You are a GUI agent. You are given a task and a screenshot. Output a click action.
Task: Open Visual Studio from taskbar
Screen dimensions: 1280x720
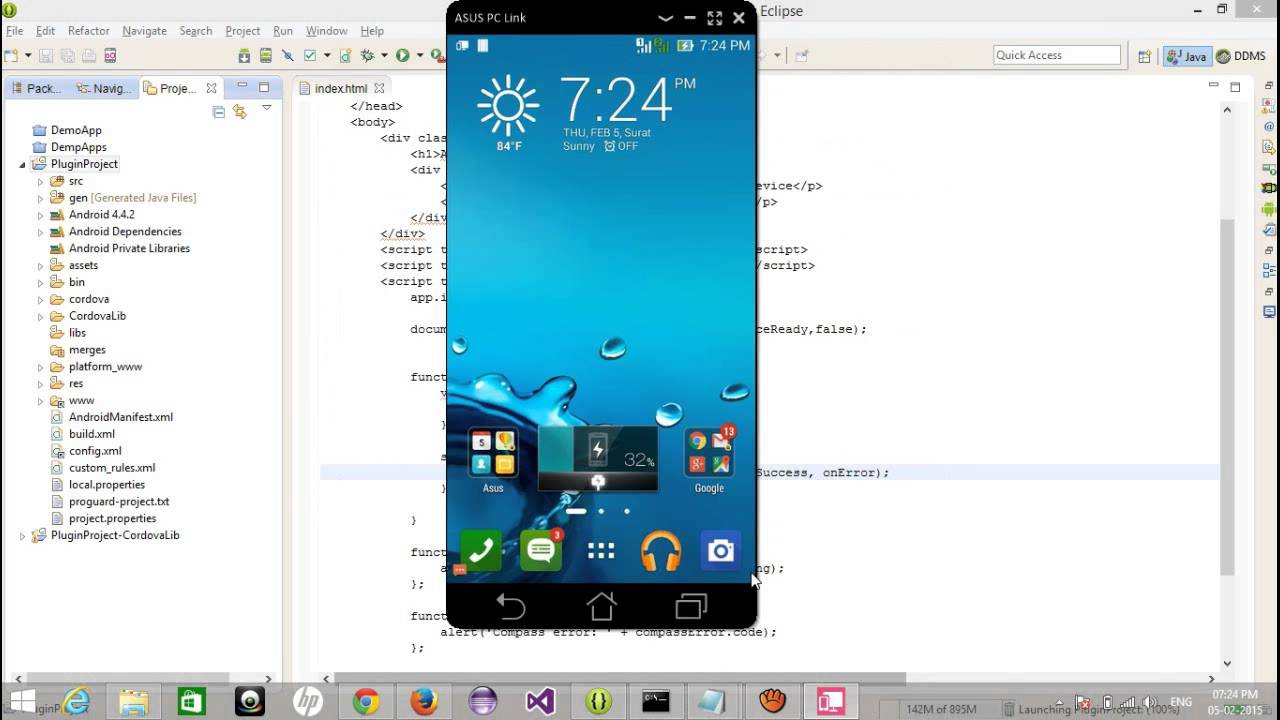pos(540,701)
